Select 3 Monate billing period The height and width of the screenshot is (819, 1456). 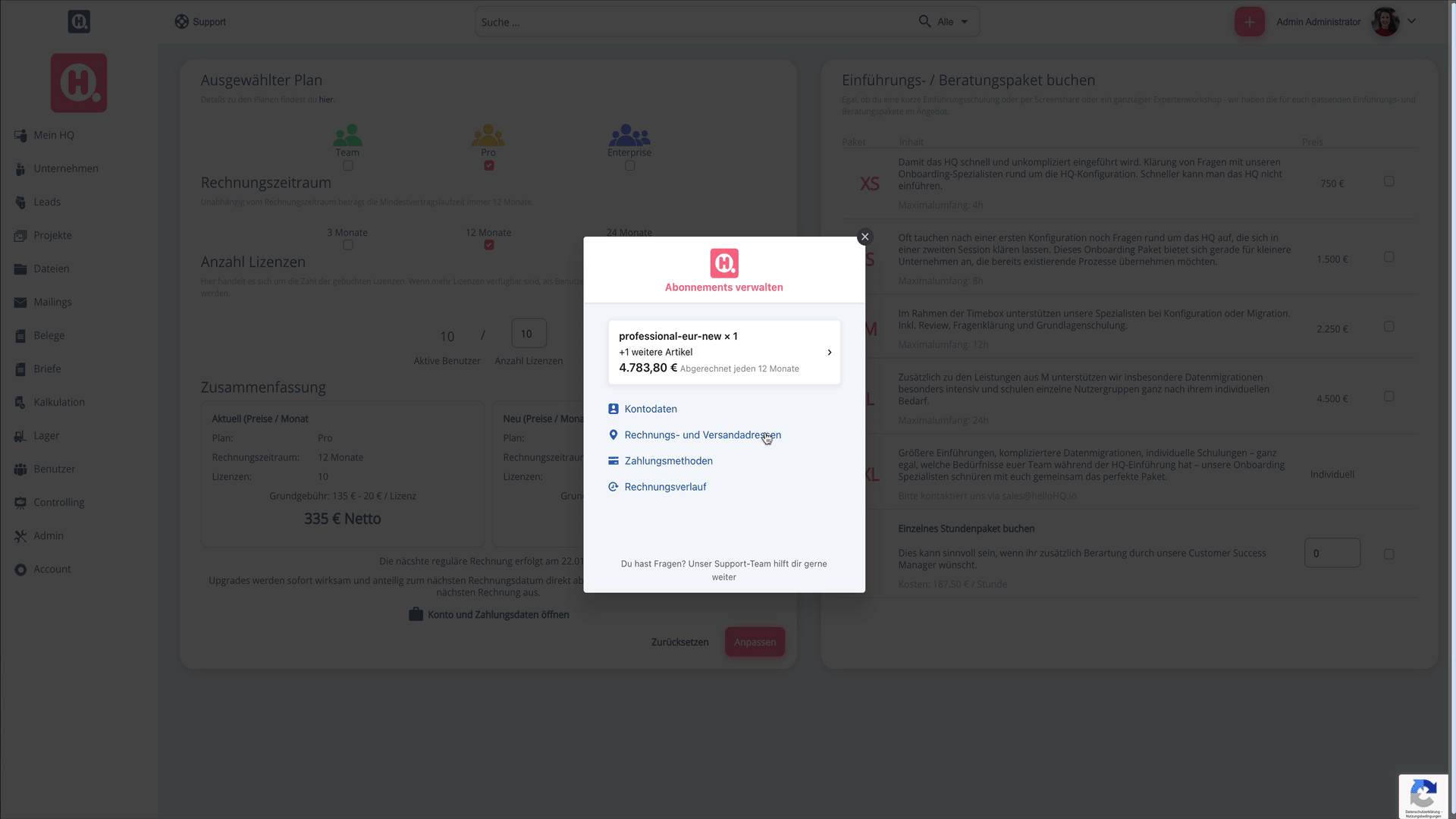(347, 244)
